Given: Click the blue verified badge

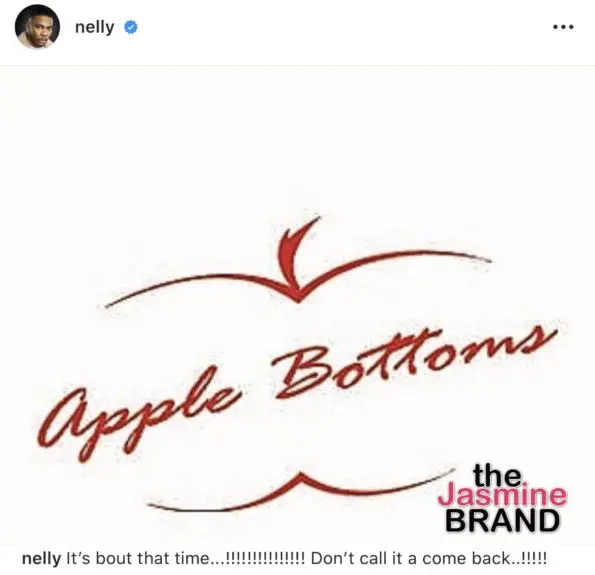Looking at the screenshot, I should coord(131,27).
